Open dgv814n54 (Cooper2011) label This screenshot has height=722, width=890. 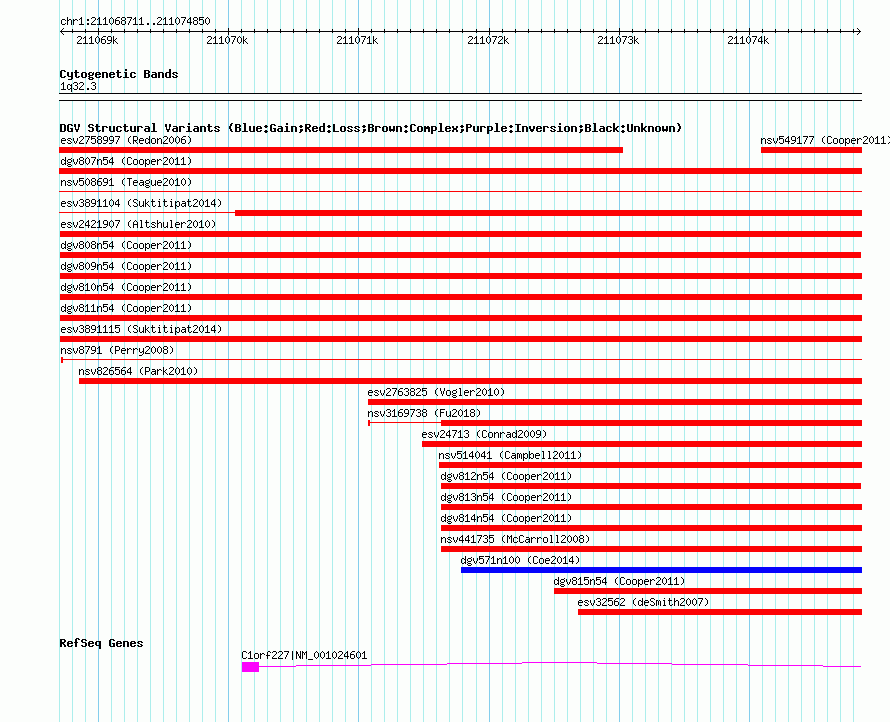[506, 518]
